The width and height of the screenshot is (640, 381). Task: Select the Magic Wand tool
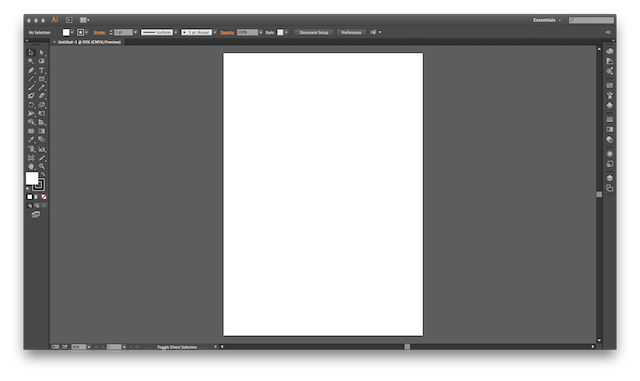[x=31, y=61]
